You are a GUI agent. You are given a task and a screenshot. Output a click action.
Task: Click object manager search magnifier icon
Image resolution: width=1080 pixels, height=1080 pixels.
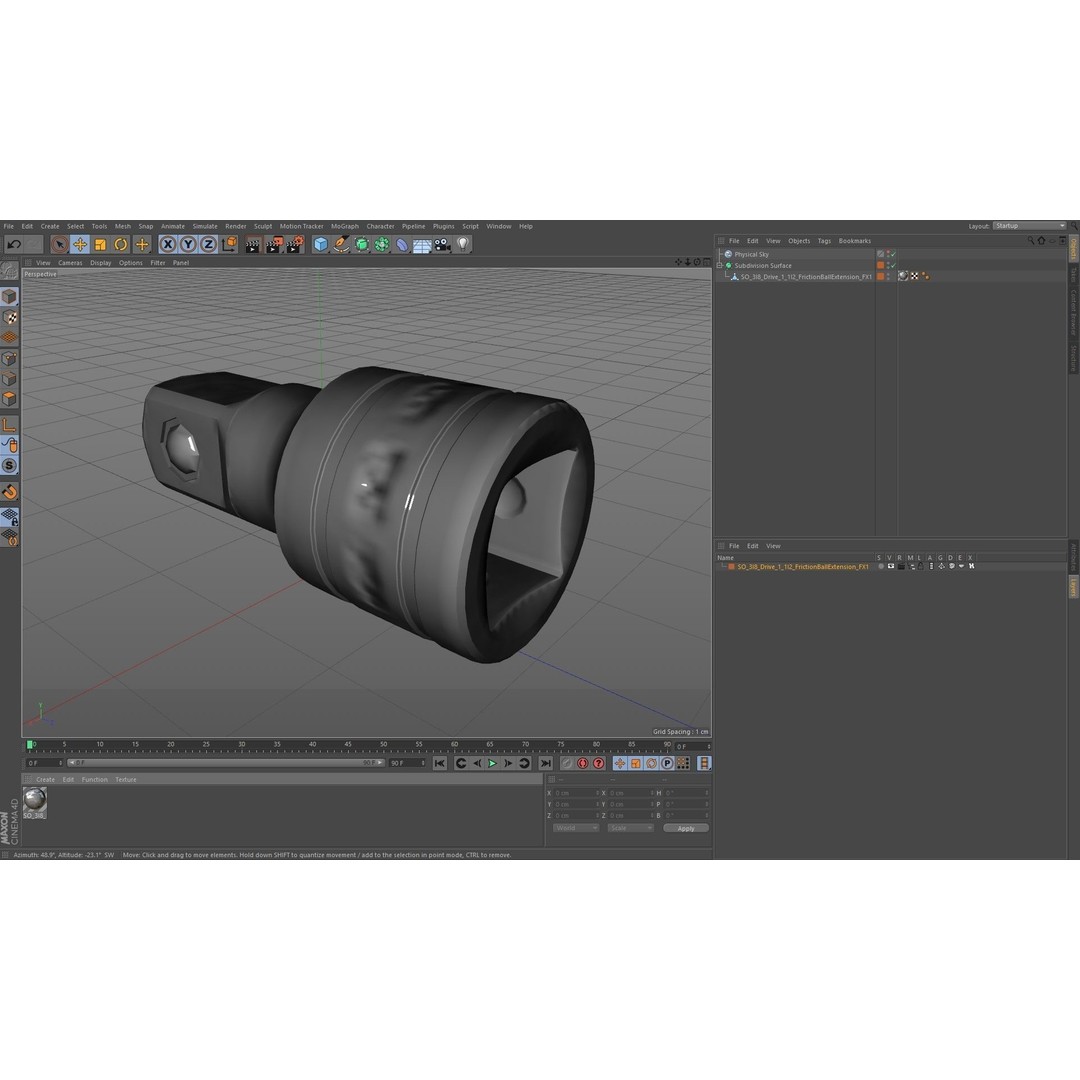pos(1031,240)
